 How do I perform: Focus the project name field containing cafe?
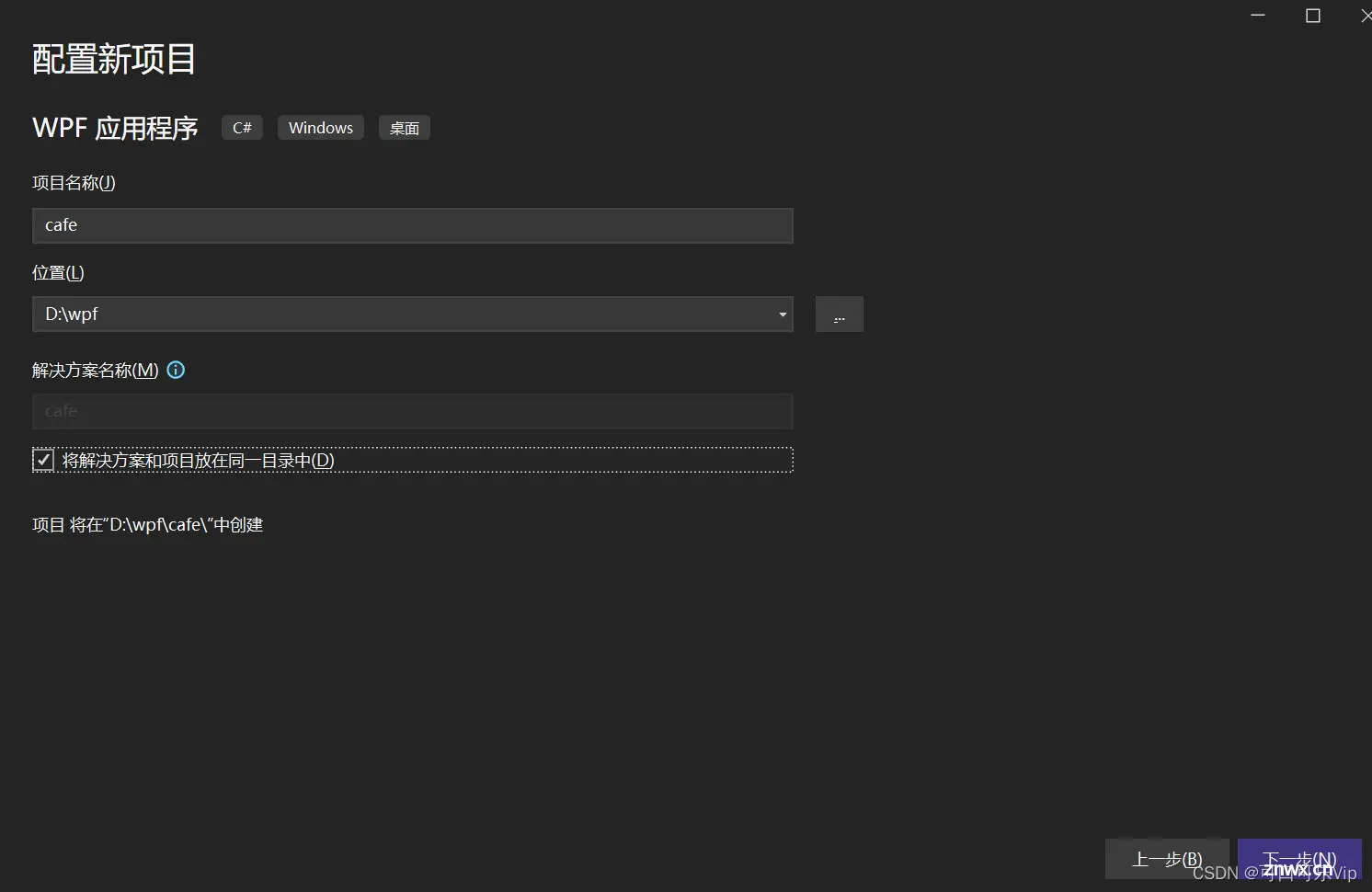pyautogui.click(x=413, y=225)
